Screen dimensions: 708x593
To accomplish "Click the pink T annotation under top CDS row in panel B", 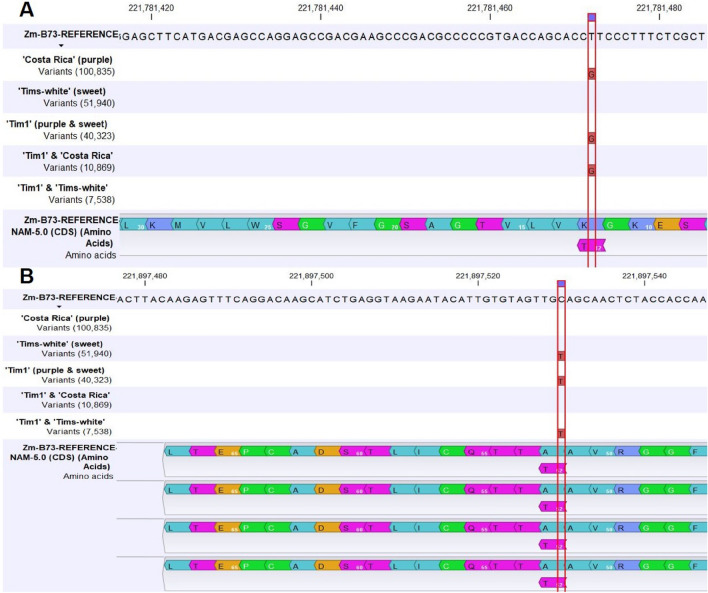I will coord(552,469).
